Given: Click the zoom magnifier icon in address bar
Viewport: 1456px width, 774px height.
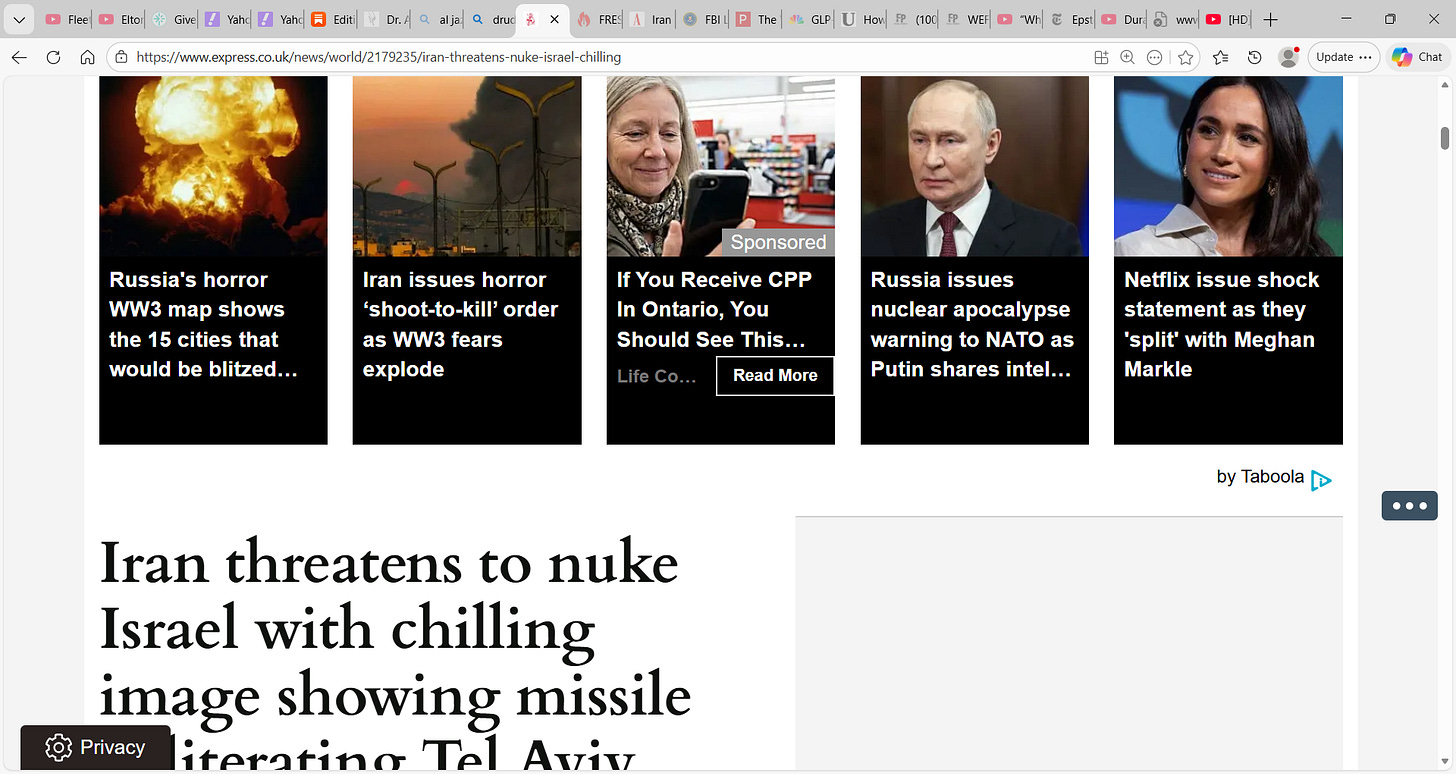Looking at the screenshot, I should pyautogui.click(x=1128, y=57).
